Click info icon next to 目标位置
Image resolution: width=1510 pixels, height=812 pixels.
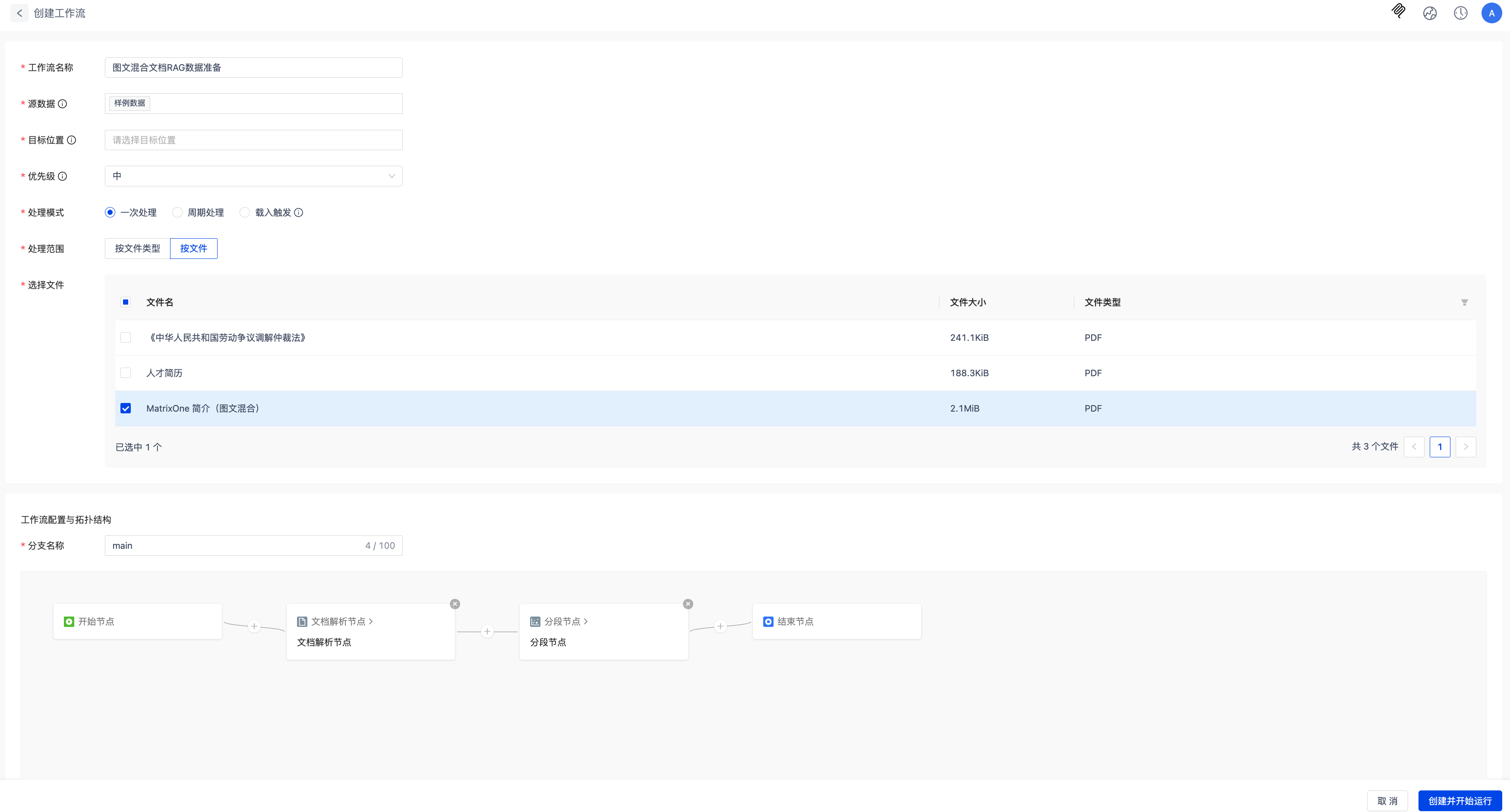pyautogui.click(x=72, y=140)
